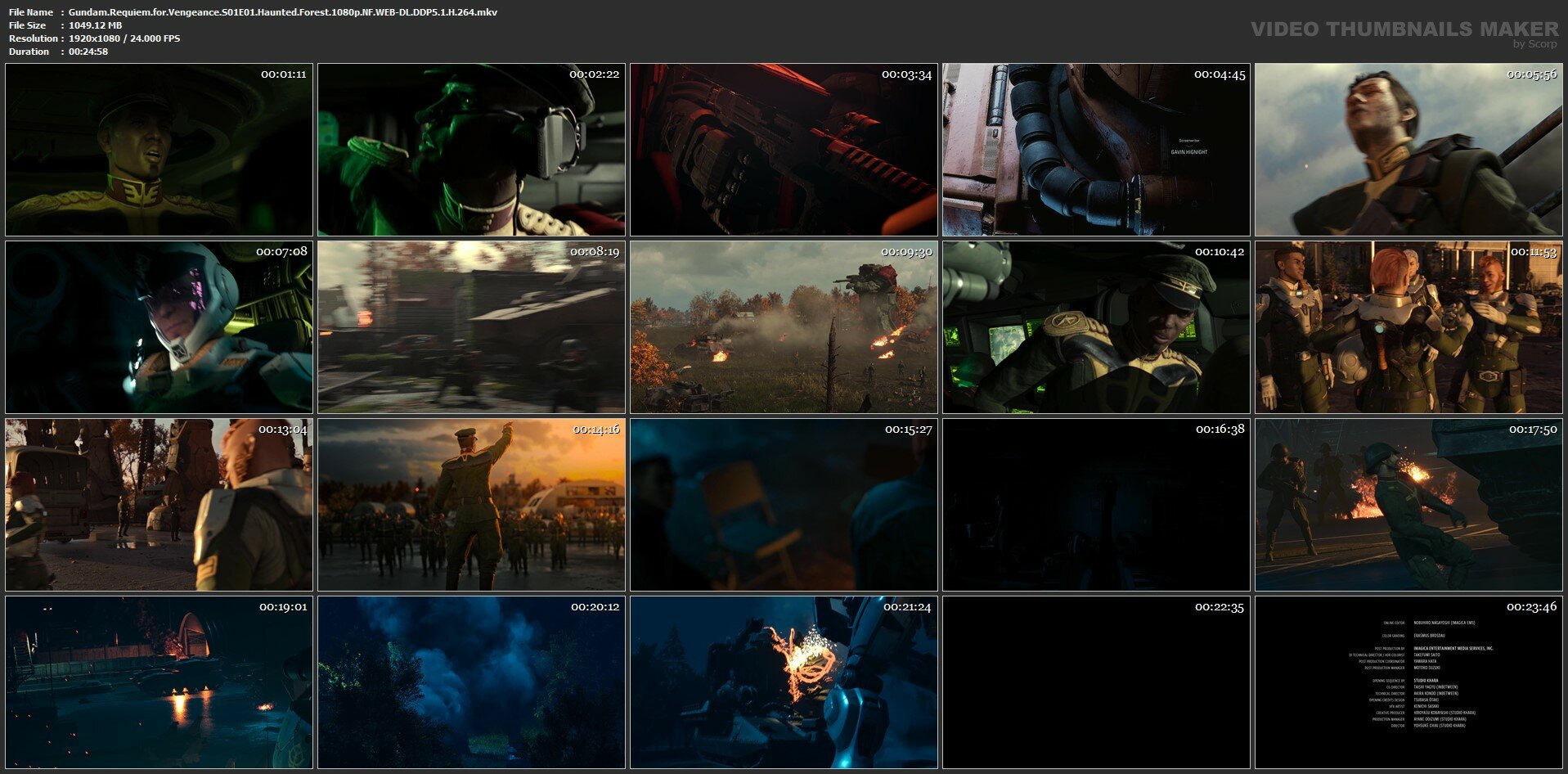Click the duration value 00:24:58
Viewport: 1568px width, 774px height.
coord(88,52)
